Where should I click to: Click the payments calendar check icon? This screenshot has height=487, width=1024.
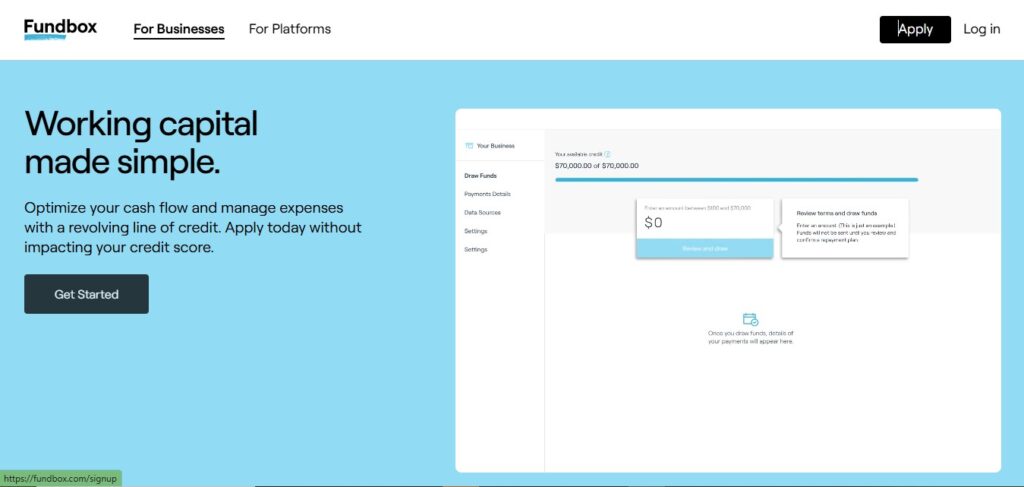tap(750, 319)
